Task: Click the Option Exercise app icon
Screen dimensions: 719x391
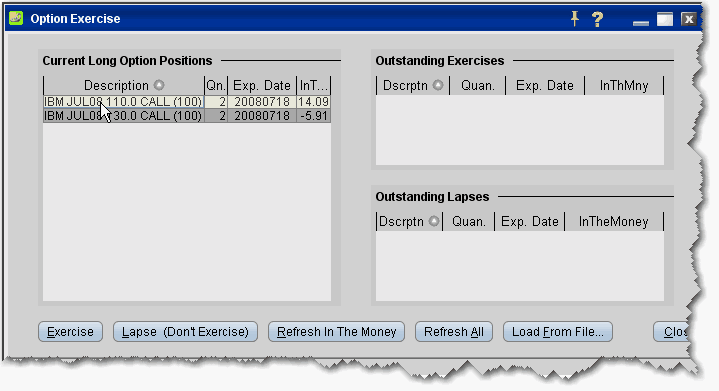Action: (x=16, y=18)
